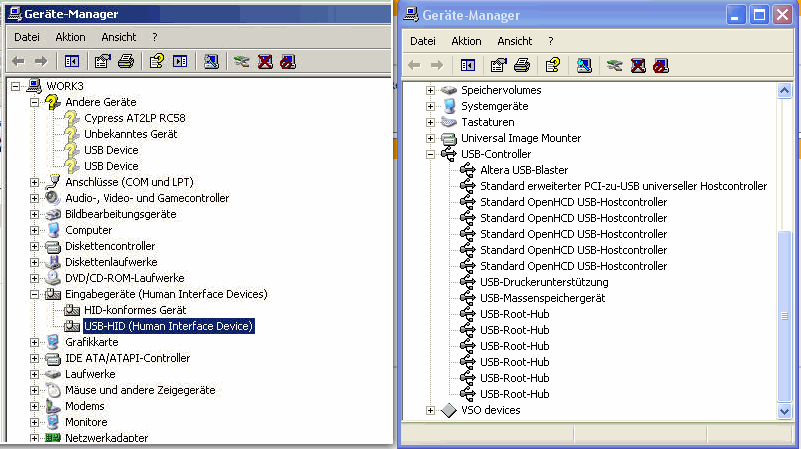Open Ansicht menu in right window

[514, 41]
